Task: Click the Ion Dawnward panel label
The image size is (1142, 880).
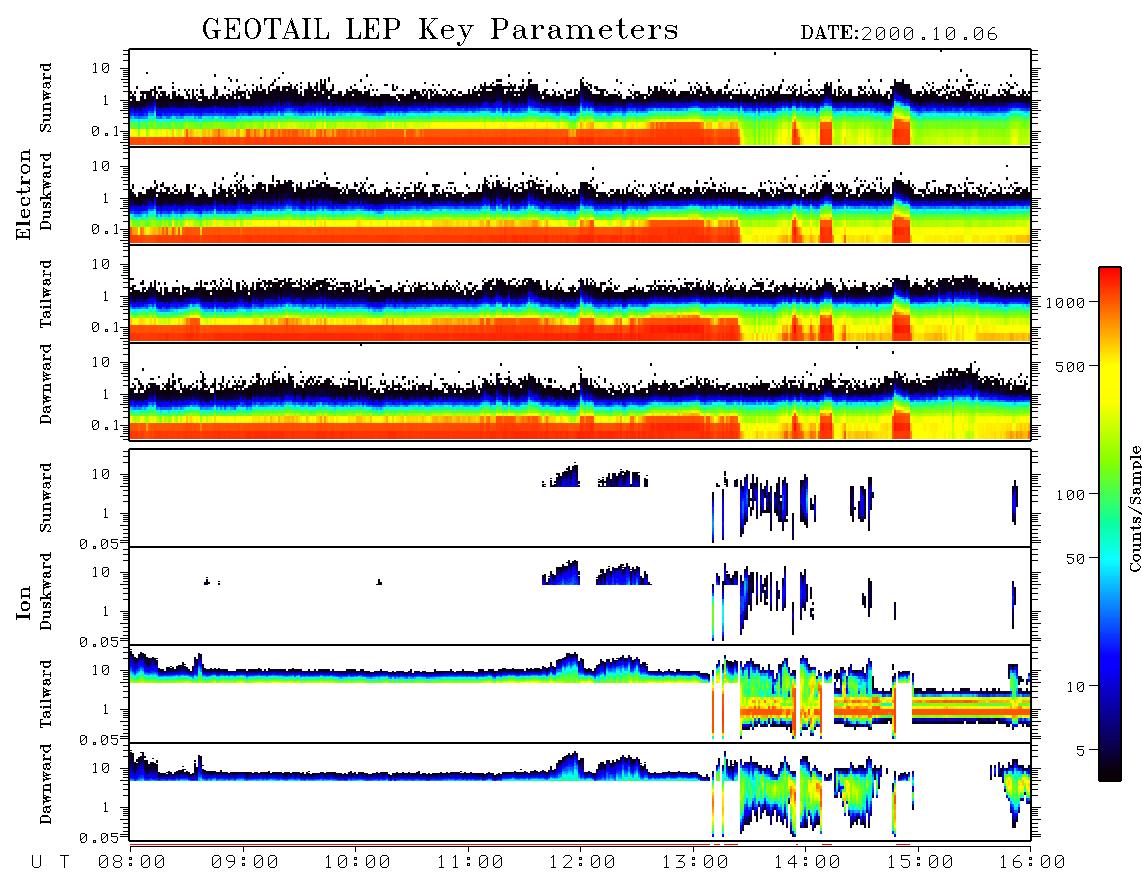Action: [45, 784]
